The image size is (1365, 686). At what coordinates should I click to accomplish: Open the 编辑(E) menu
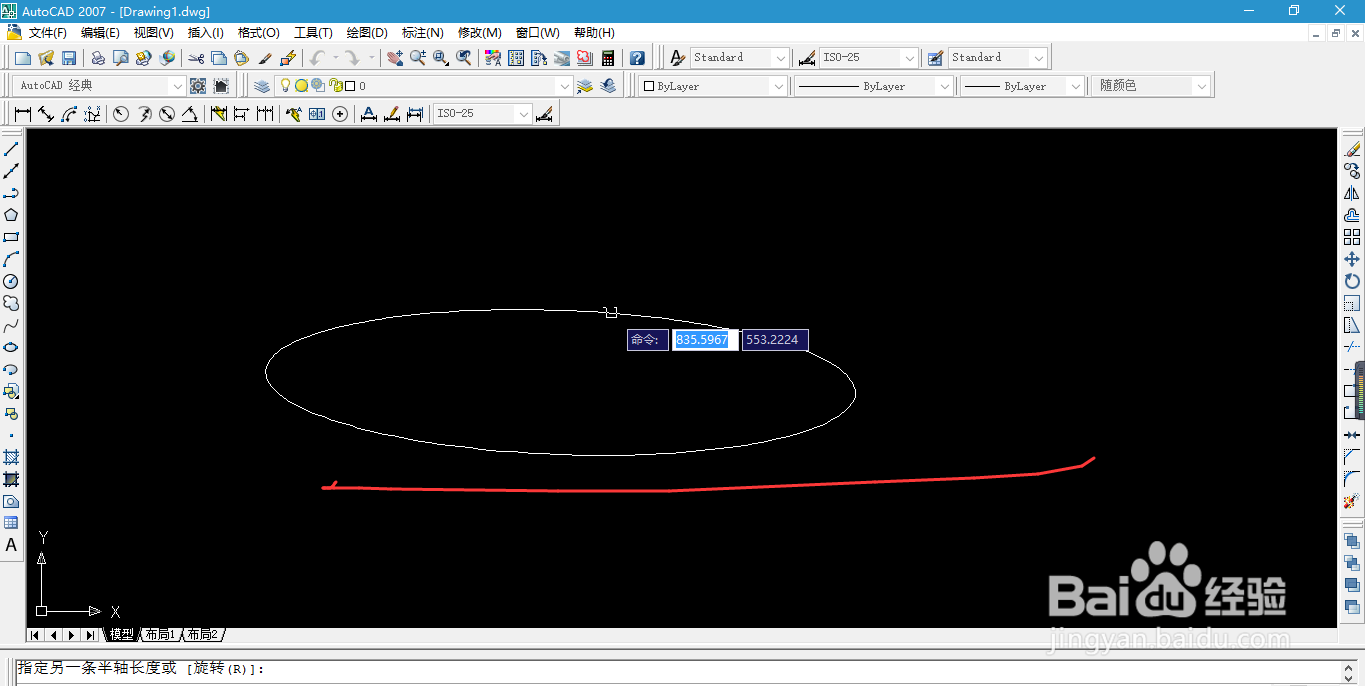(100, 33)
